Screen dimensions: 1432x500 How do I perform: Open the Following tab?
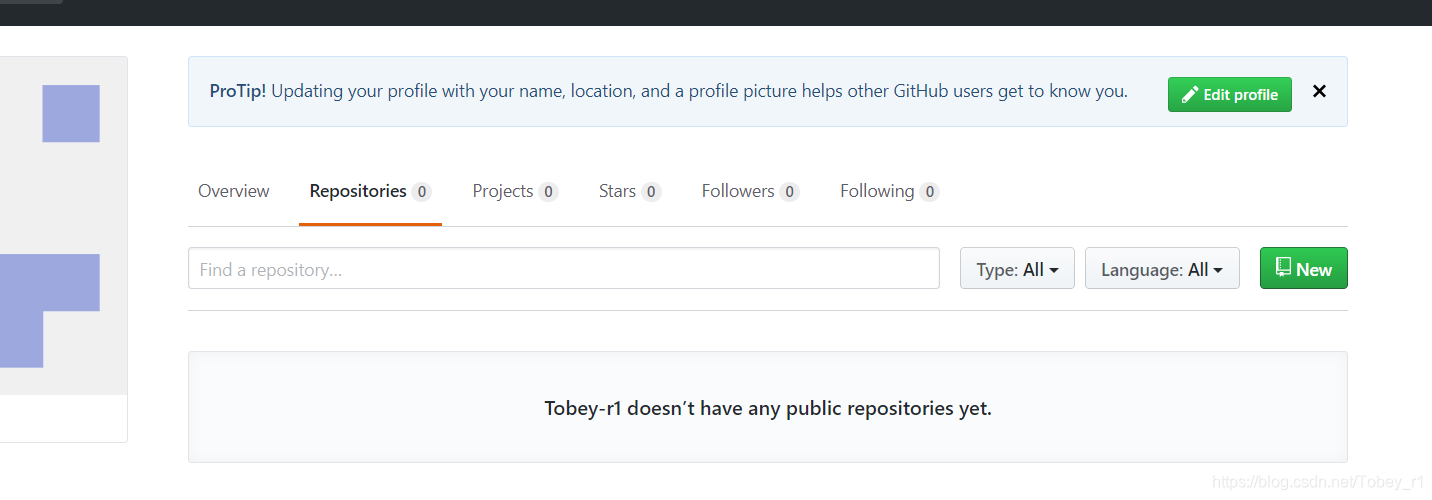tap(889, 191)
